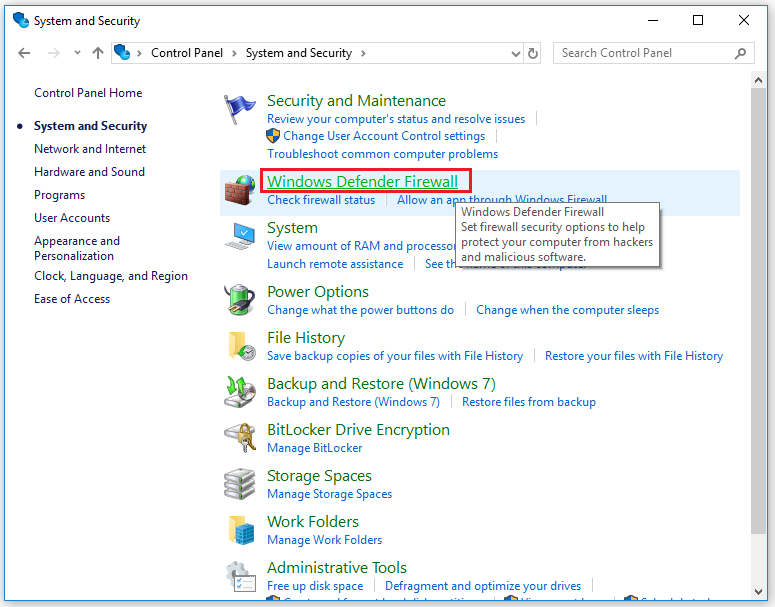Open Appearance and Personalization category
The height and width of the screenshot is (607, 775).
pos(77,248)
